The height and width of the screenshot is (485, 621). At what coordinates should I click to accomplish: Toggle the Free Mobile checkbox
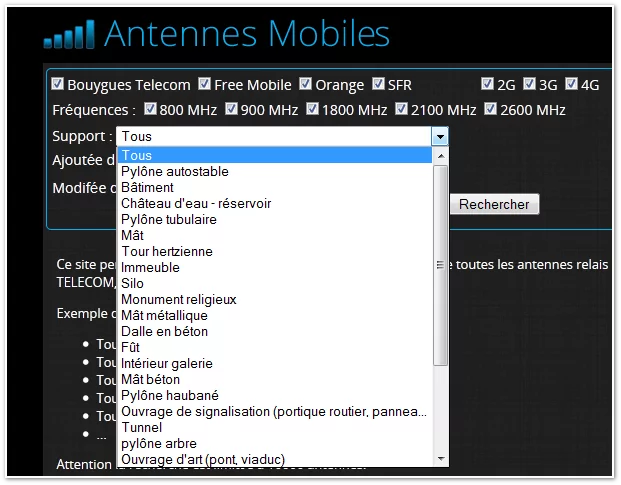point(204,84)
